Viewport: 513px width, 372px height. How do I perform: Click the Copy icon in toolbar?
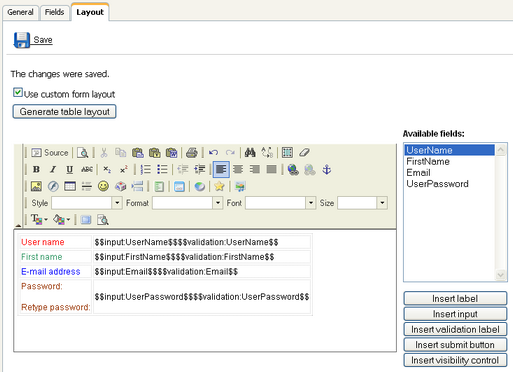coord(121,153)
